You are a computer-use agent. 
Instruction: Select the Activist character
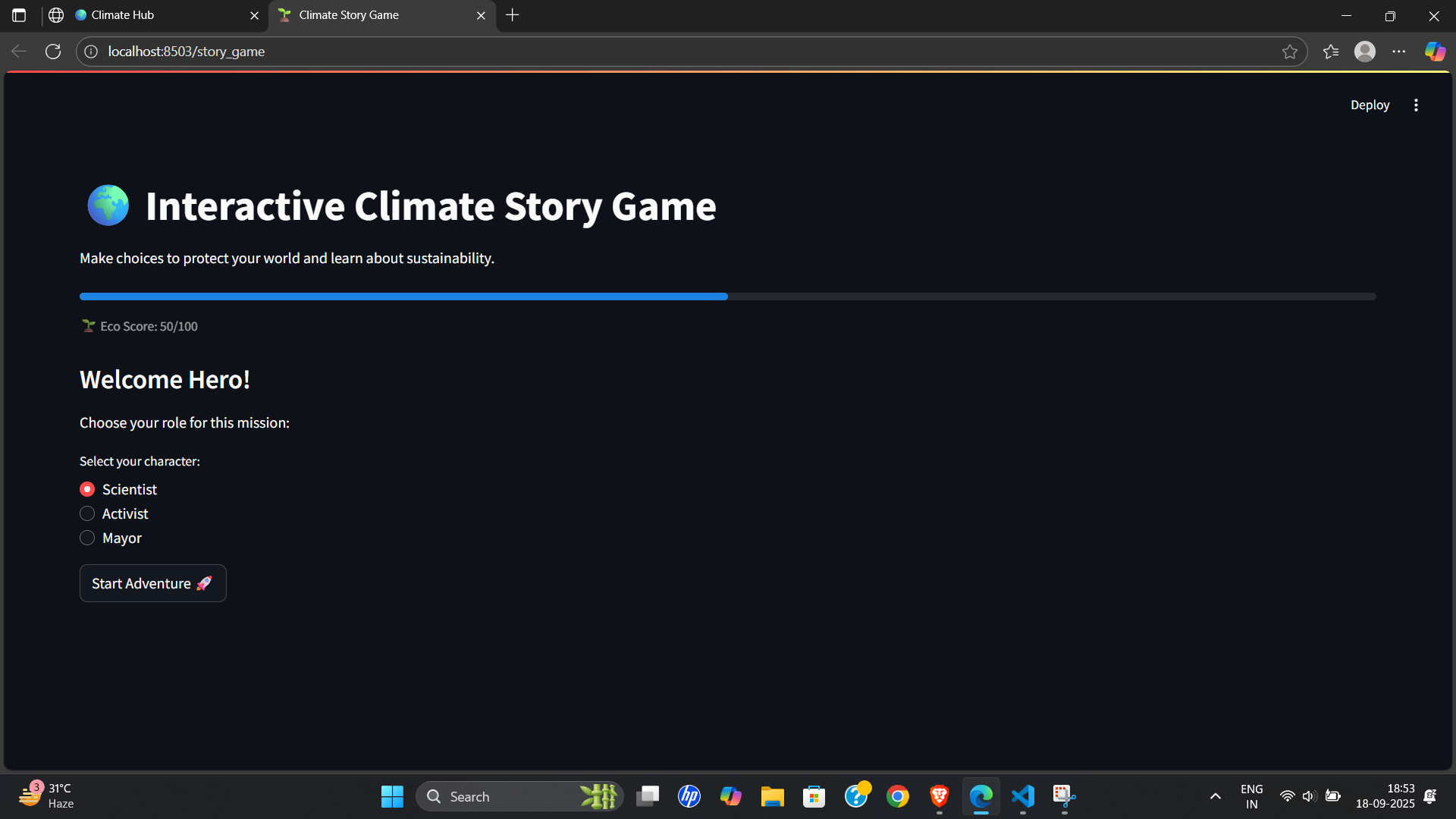(x=87, y=513)
